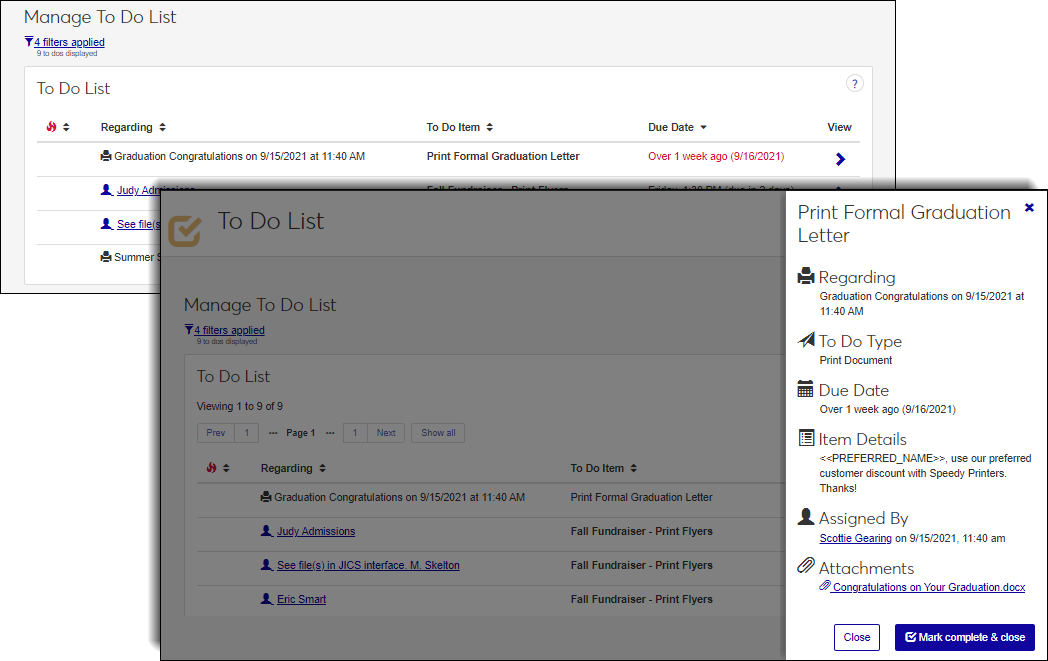Click the filter funnel icon in top window
Image resolution: width=1048 pixels, height=661 pixels.
tap(29, 42)
